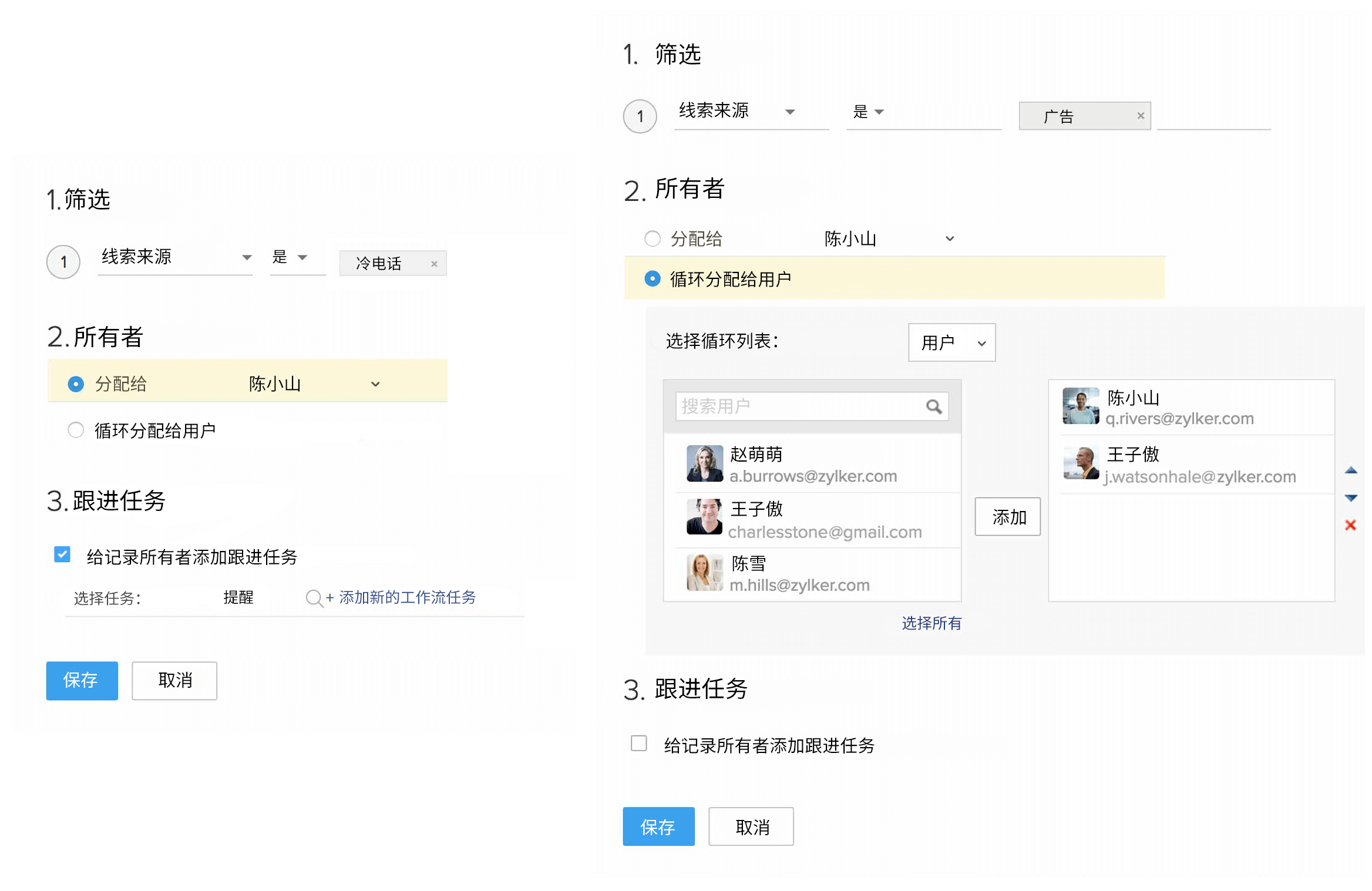Screen dimensions: 1372x891
Task: Open the 用户 round-robin list dropdown
Action: point(951,342)
